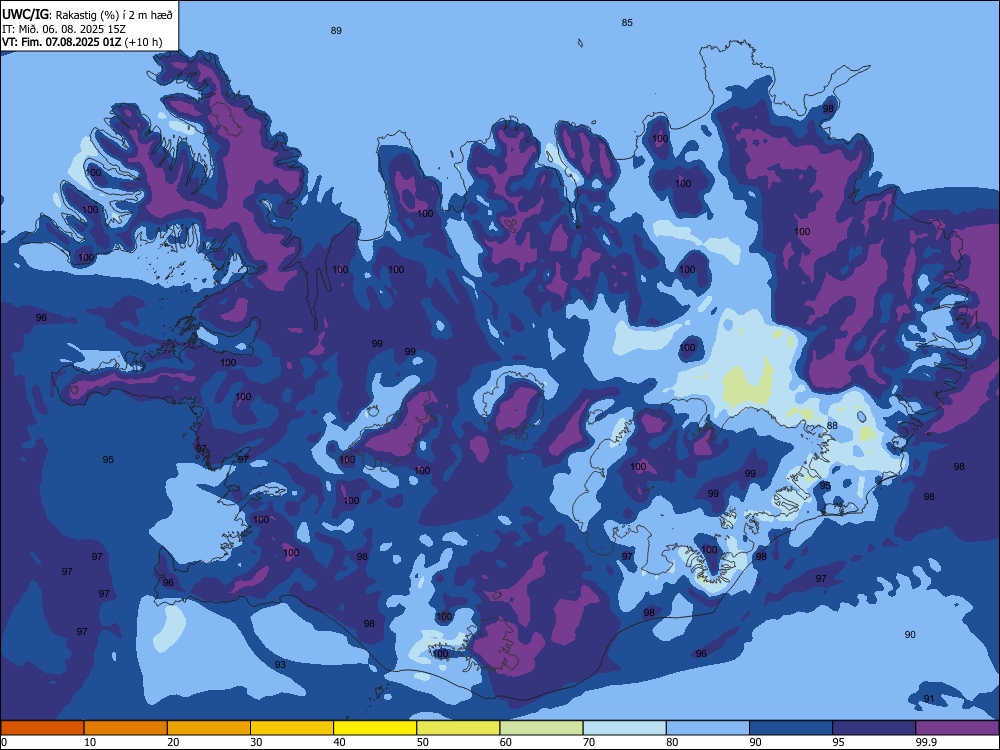
Task: Click the legend tick label '30'
Action: click(256, 742)
